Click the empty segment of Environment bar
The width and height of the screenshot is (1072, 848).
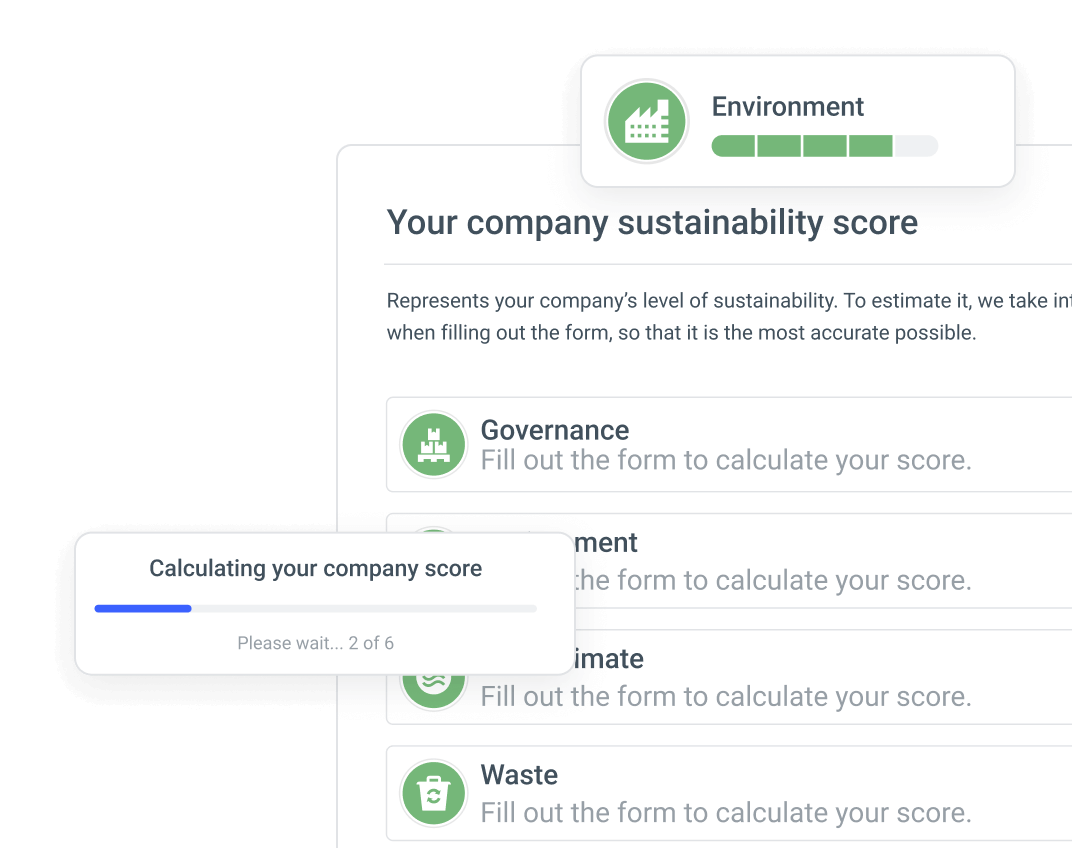(x=915, y=146)
